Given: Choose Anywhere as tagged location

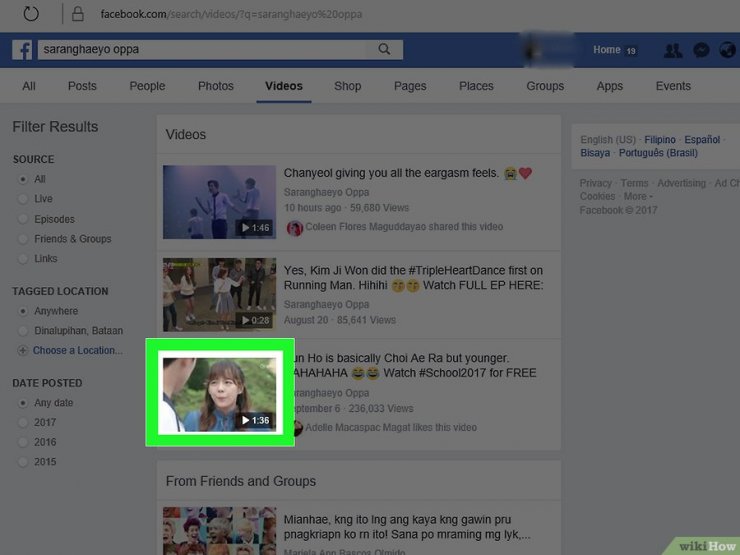Looking at the screenshot, I should [23, 311].
